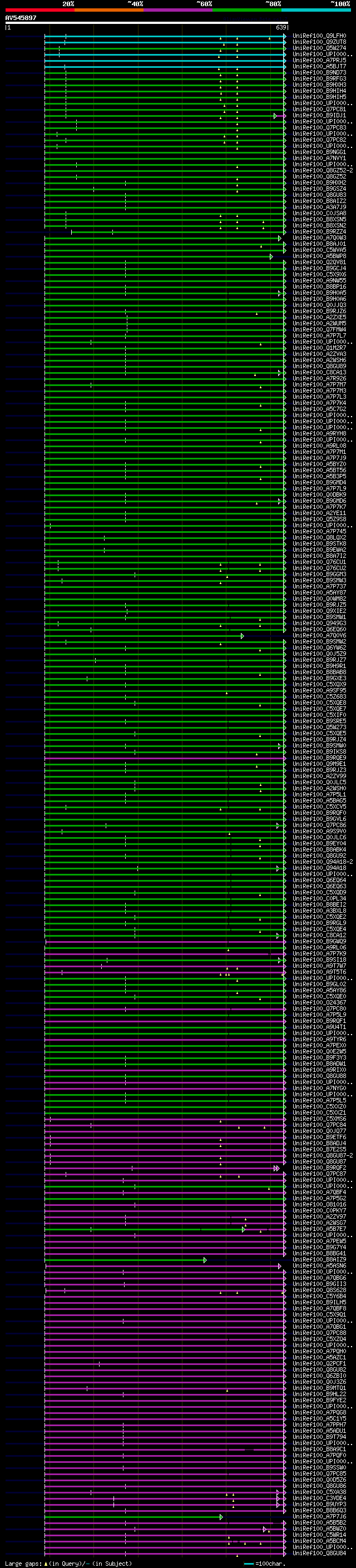The image size is (356, 1568).
Task: Select the UniRef100_B9SSW0 label
Action: [319, 1467]
